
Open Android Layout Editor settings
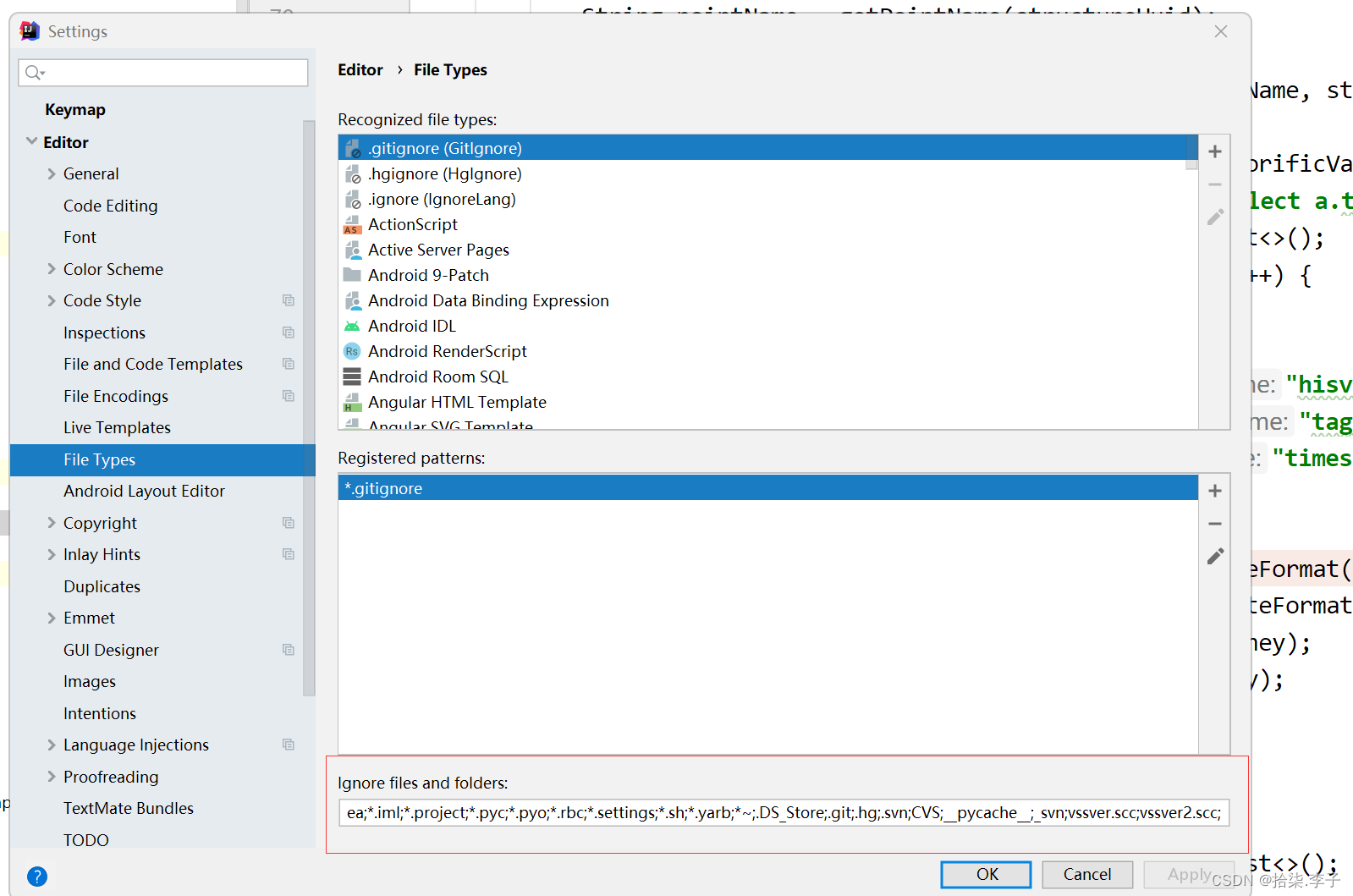click(144, 491)
